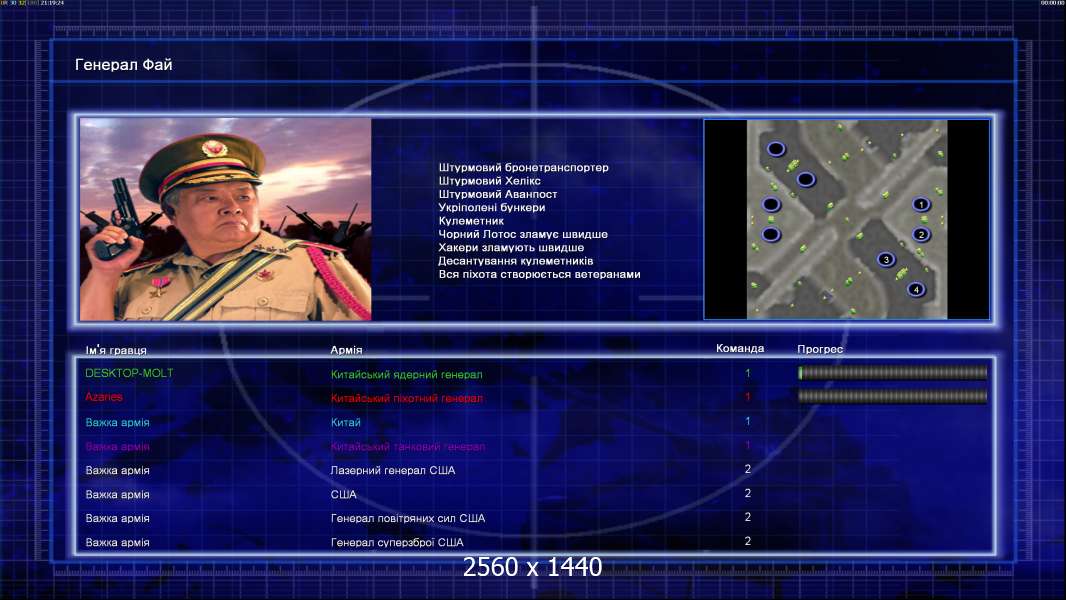Click 'Лазерний генерал США' army entry
Viewport: 1066px width, 600px height.
tap(393, 470)
